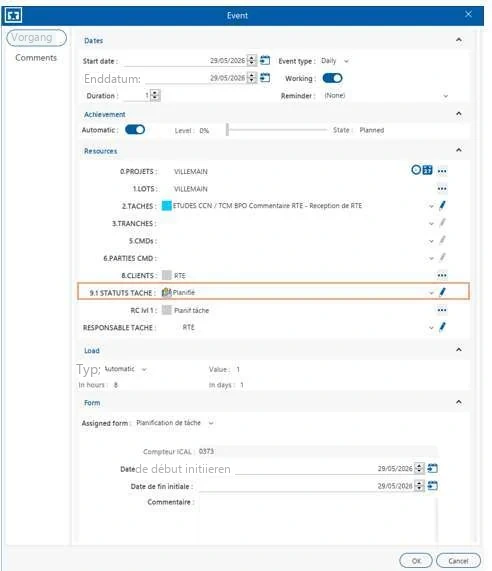Click the Cancel button
The image size is (492, 571).
[x=458, y=561]
